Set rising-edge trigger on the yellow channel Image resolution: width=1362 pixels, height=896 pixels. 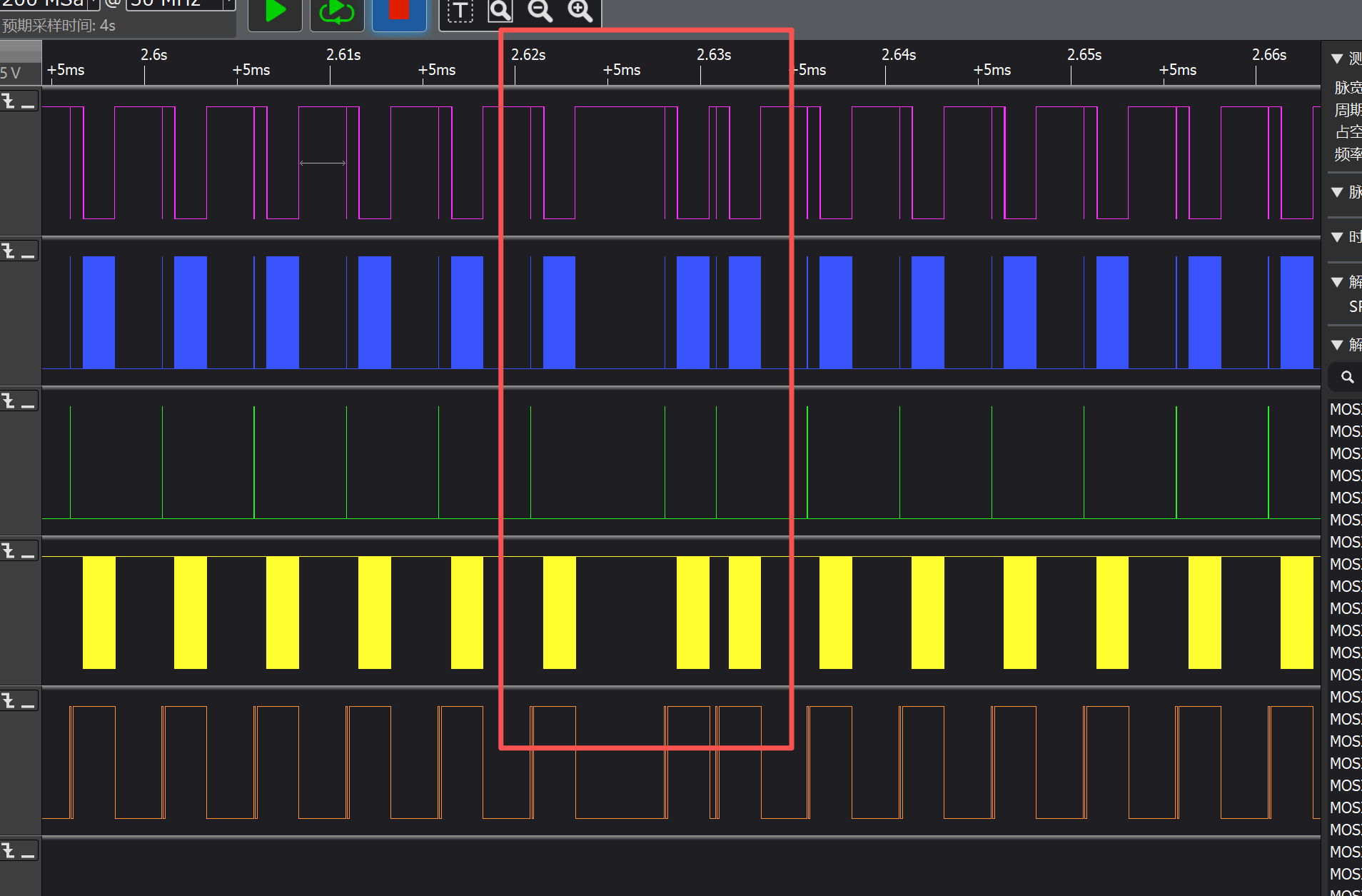(8, 551)
